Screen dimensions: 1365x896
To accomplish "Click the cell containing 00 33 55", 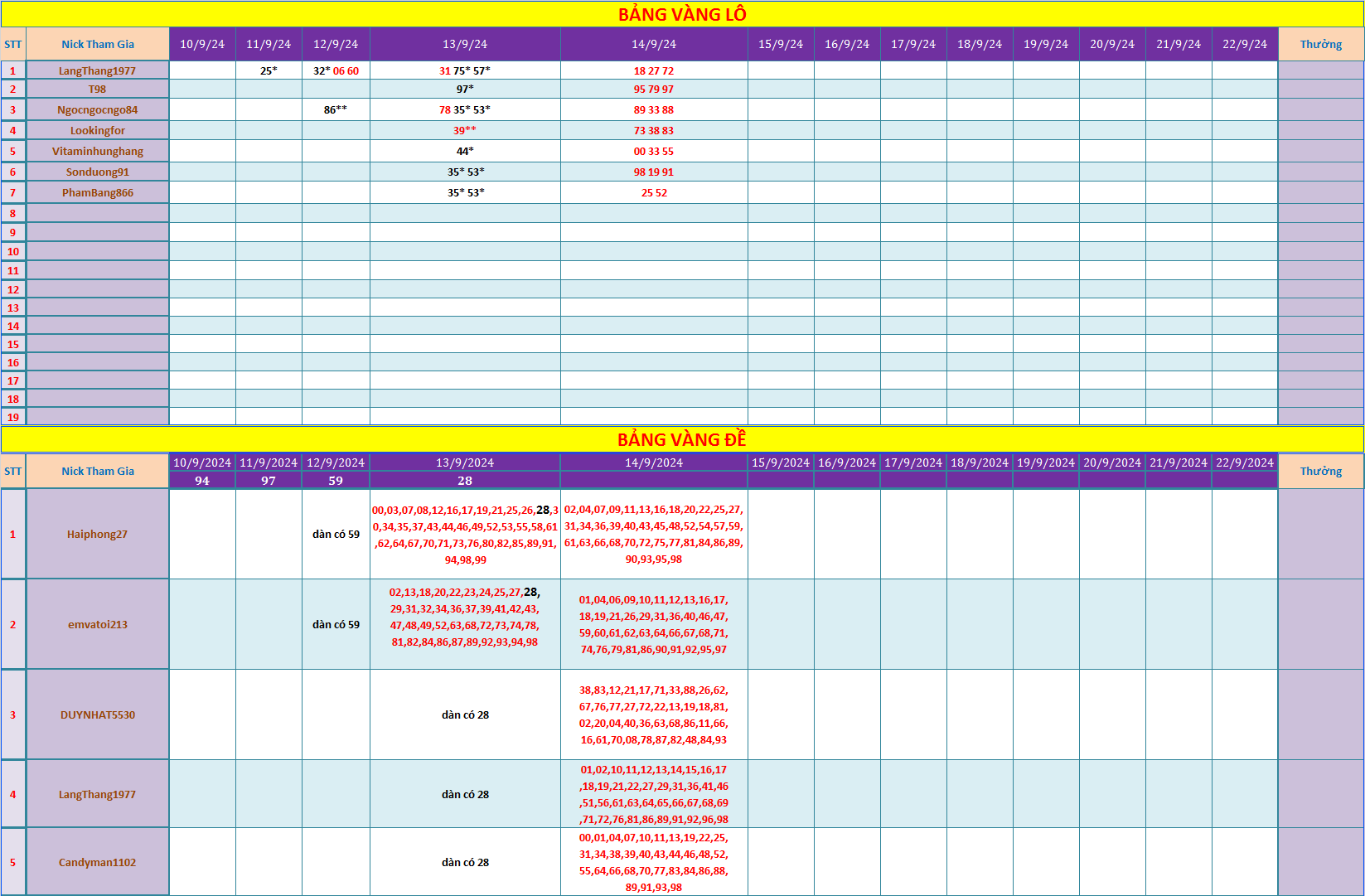I will pos(654,151).
